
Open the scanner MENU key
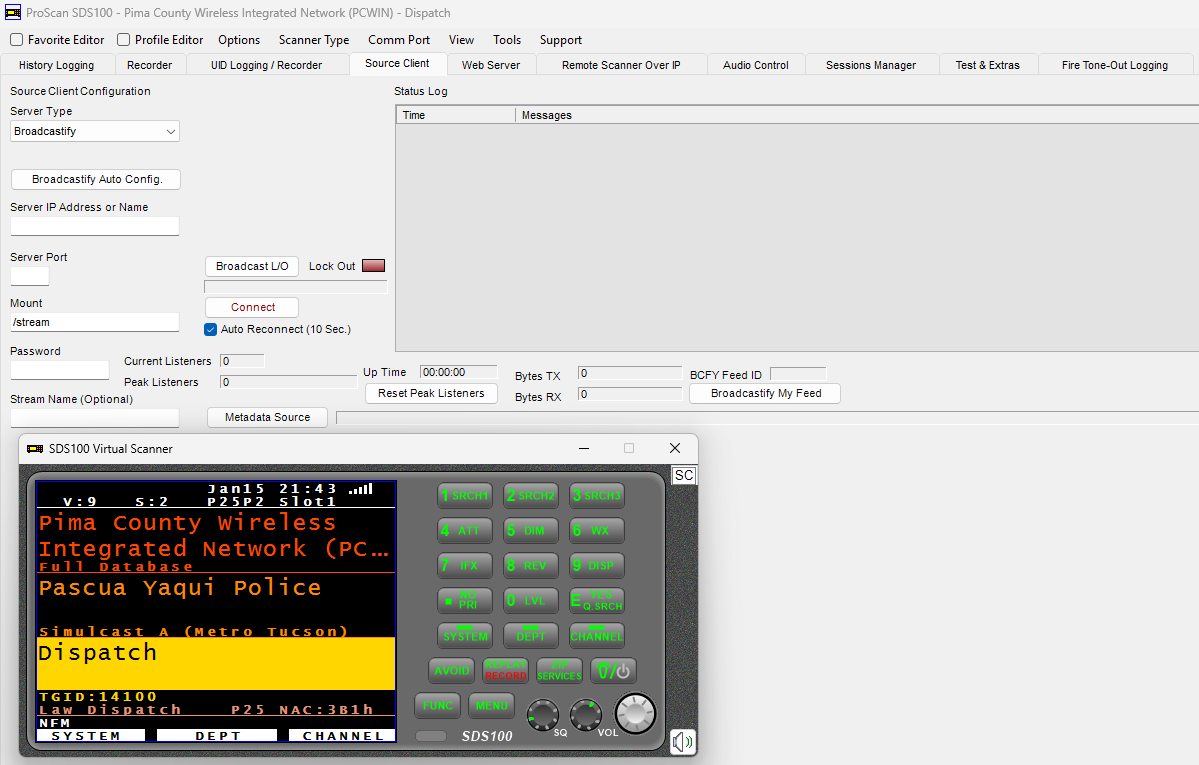coord(491,705)
